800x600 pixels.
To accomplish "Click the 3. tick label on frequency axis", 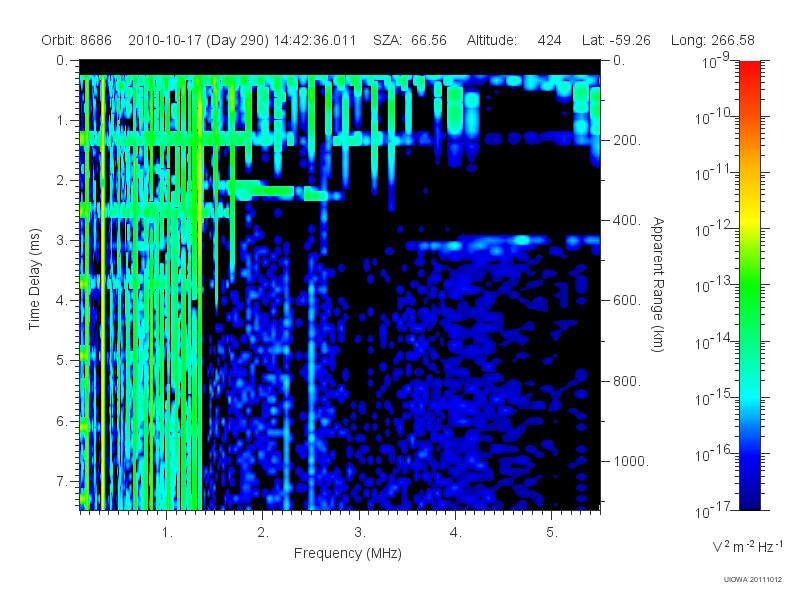I will tap(360, 533).
